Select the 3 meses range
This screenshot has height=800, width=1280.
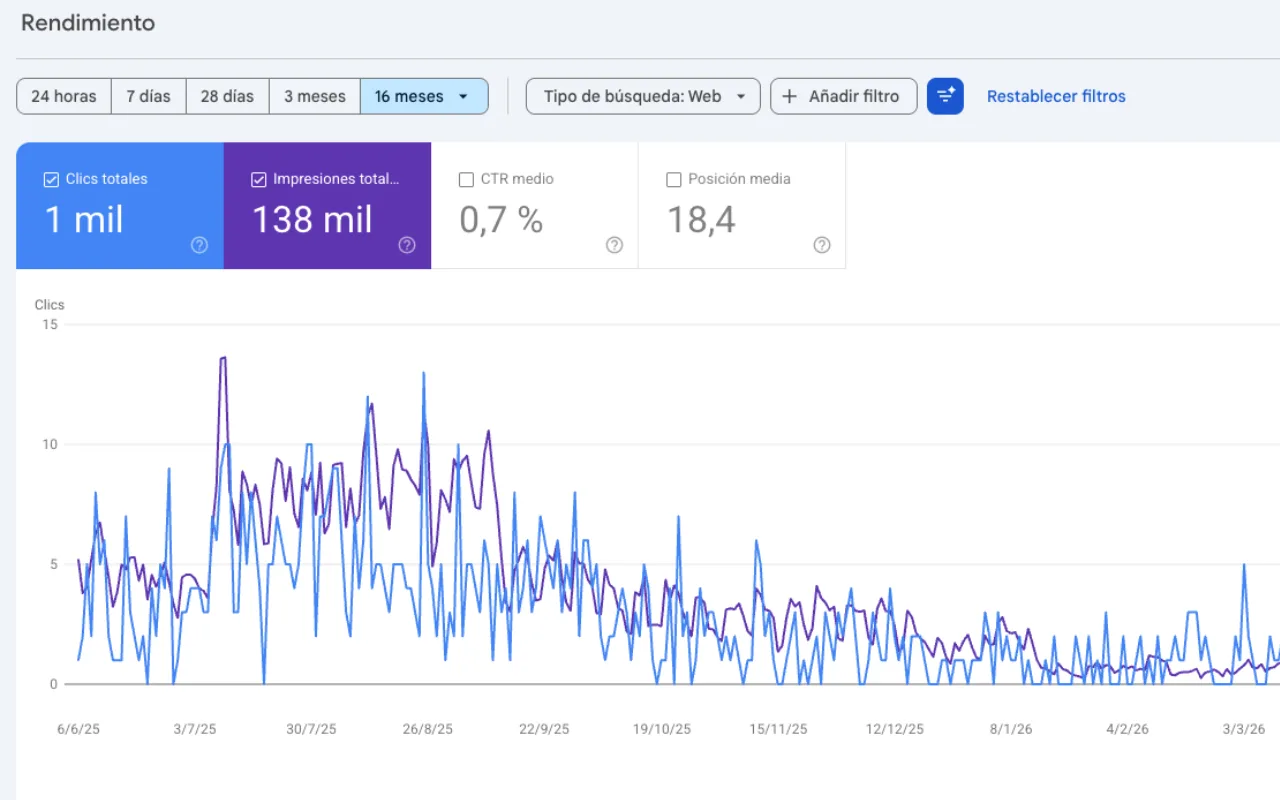coord(315,96)
